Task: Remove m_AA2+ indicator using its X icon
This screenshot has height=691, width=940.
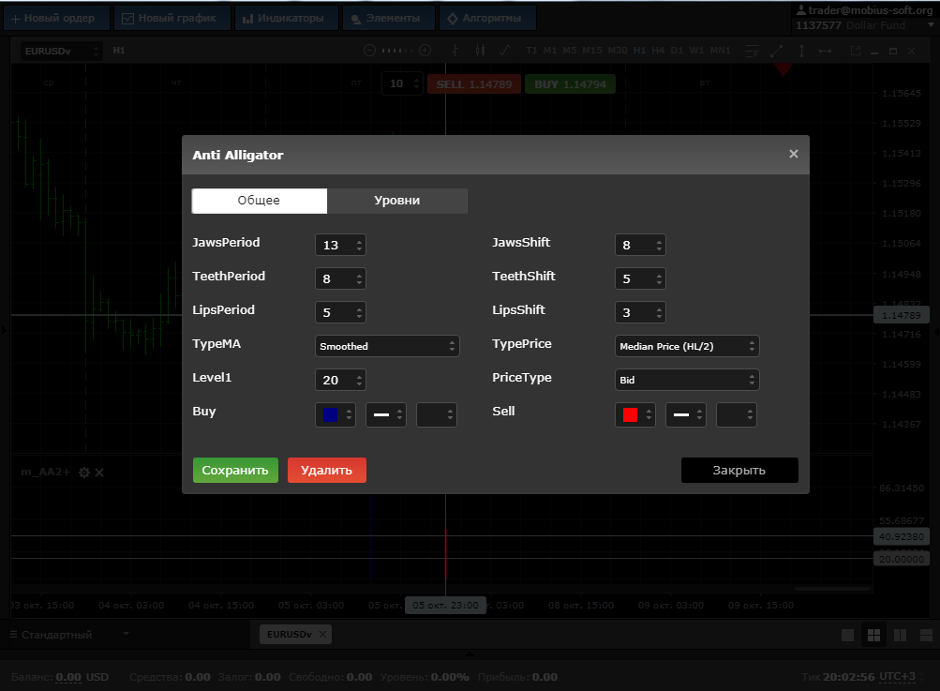Action: pyautogui.click(x=100, y=472)
